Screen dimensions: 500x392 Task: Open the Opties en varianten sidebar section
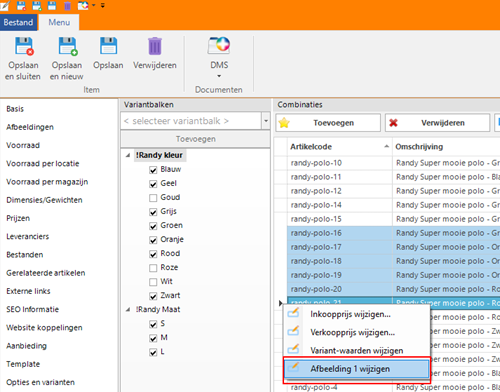tap(40, 382)
